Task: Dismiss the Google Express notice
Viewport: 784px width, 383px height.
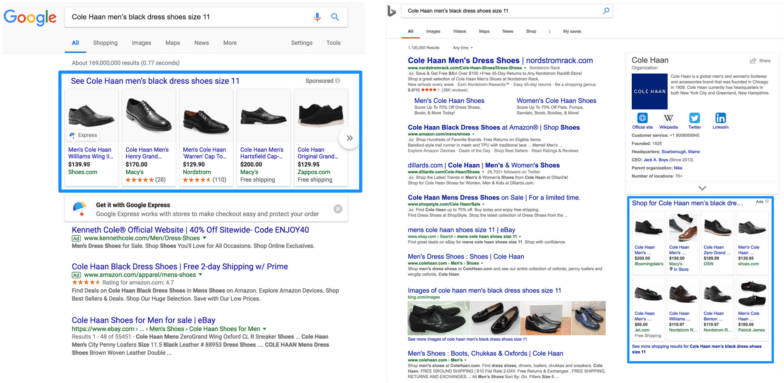Action: click(338, 209)
